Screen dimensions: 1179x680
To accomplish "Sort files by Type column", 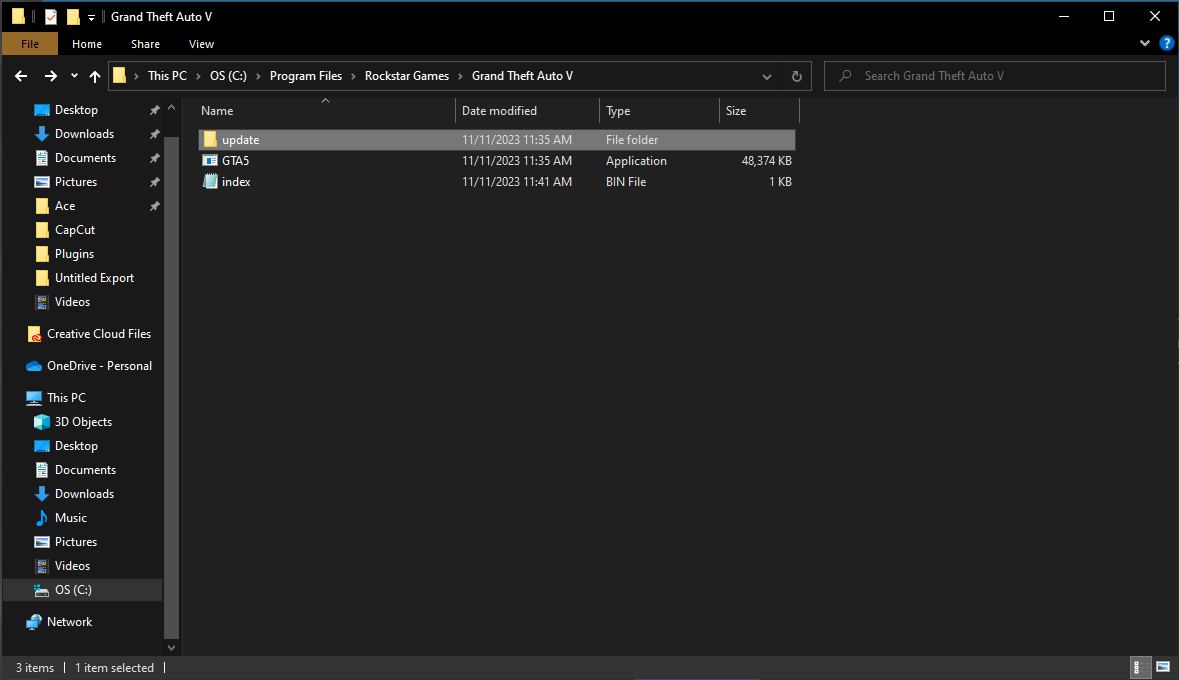I will pyautogui.click(x=659, y=111).
